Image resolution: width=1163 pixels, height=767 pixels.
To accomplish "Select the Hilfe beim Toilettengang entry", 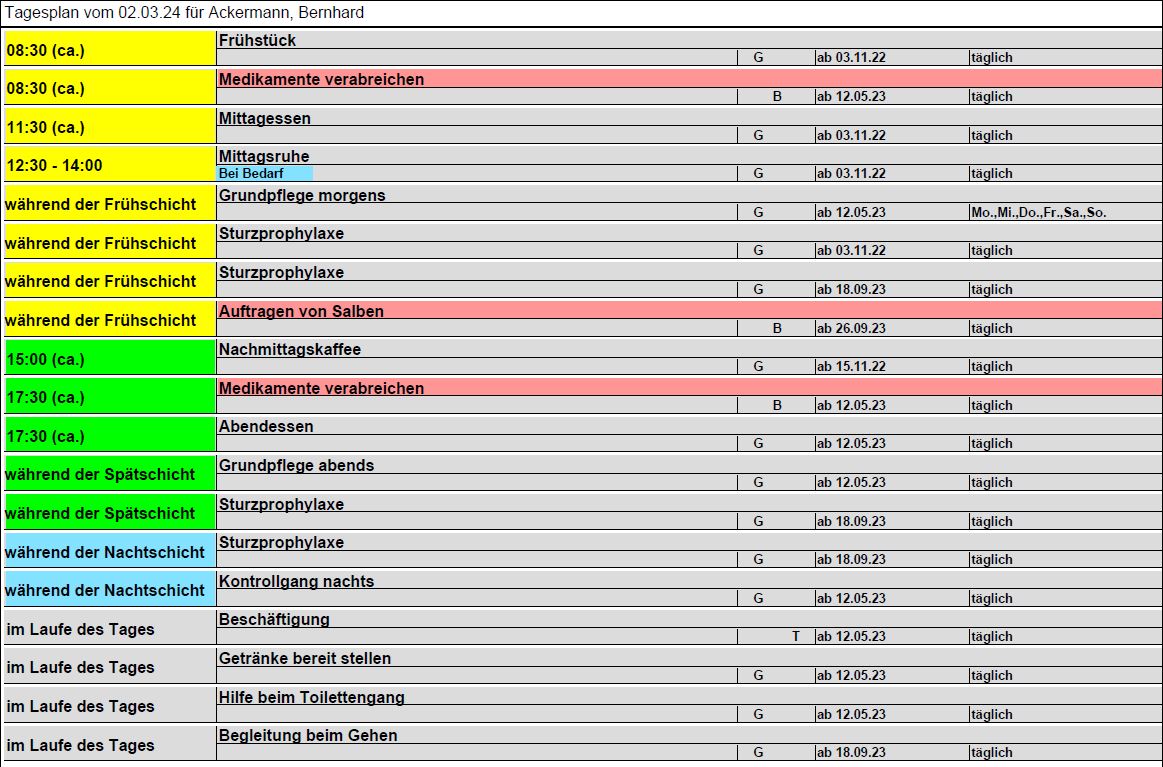I will (312, 697).
